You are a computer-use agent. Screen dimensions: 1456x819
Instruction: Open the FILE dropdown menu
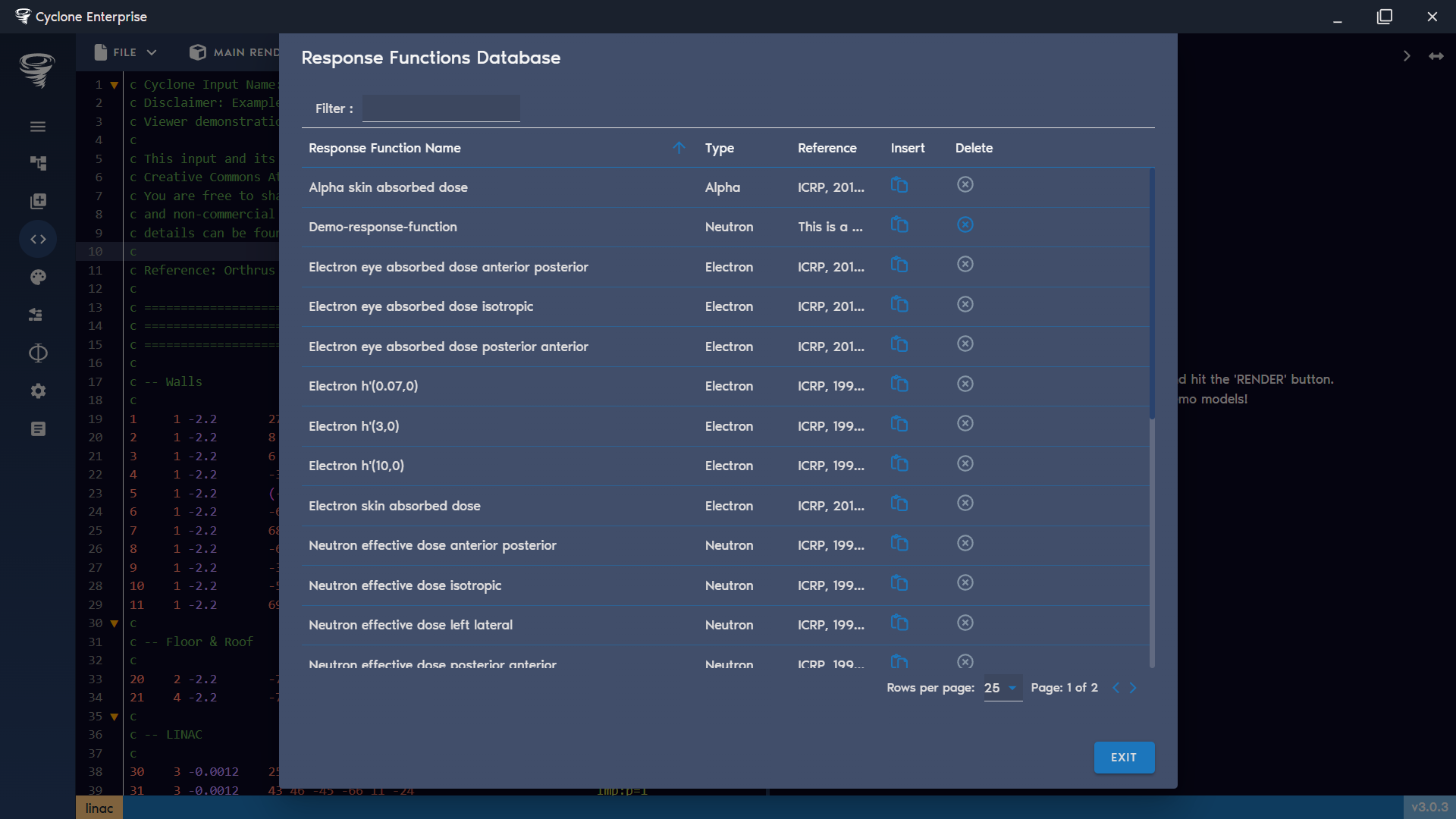point(124,52)
